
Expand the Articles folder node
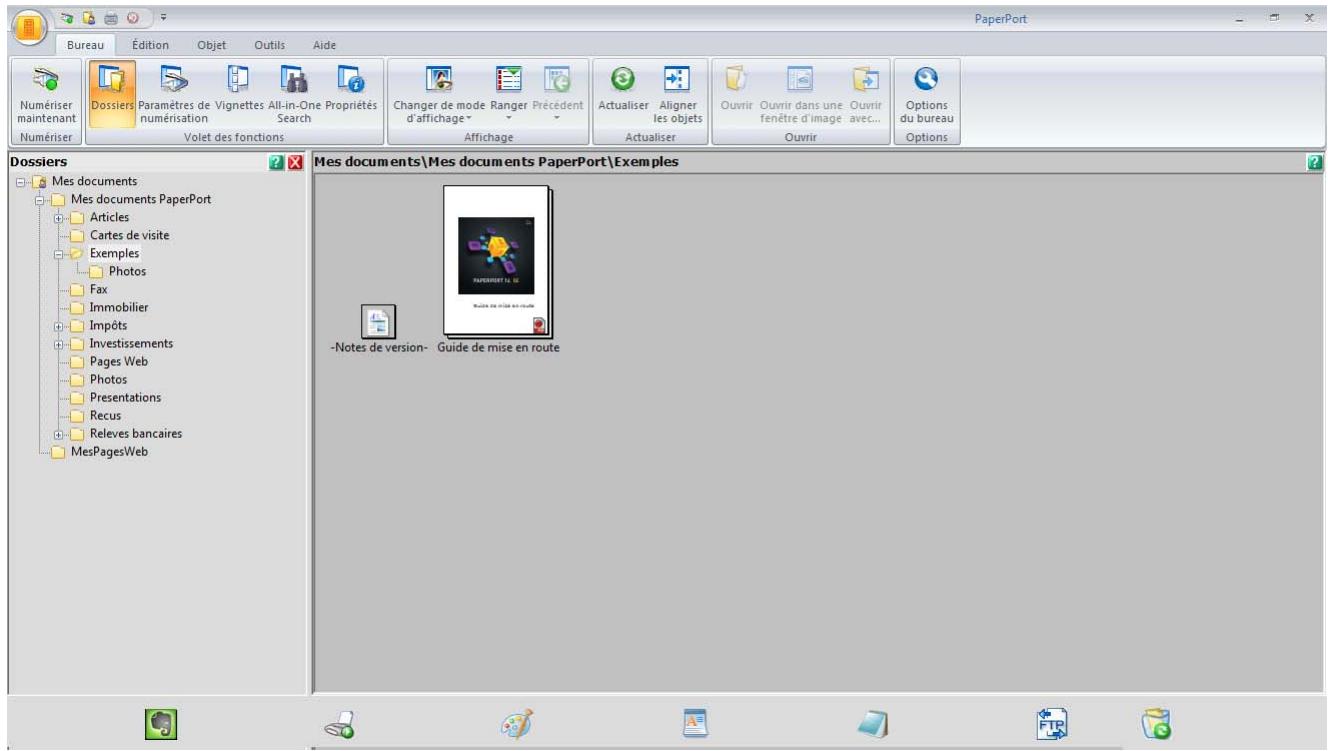[59, 217]
